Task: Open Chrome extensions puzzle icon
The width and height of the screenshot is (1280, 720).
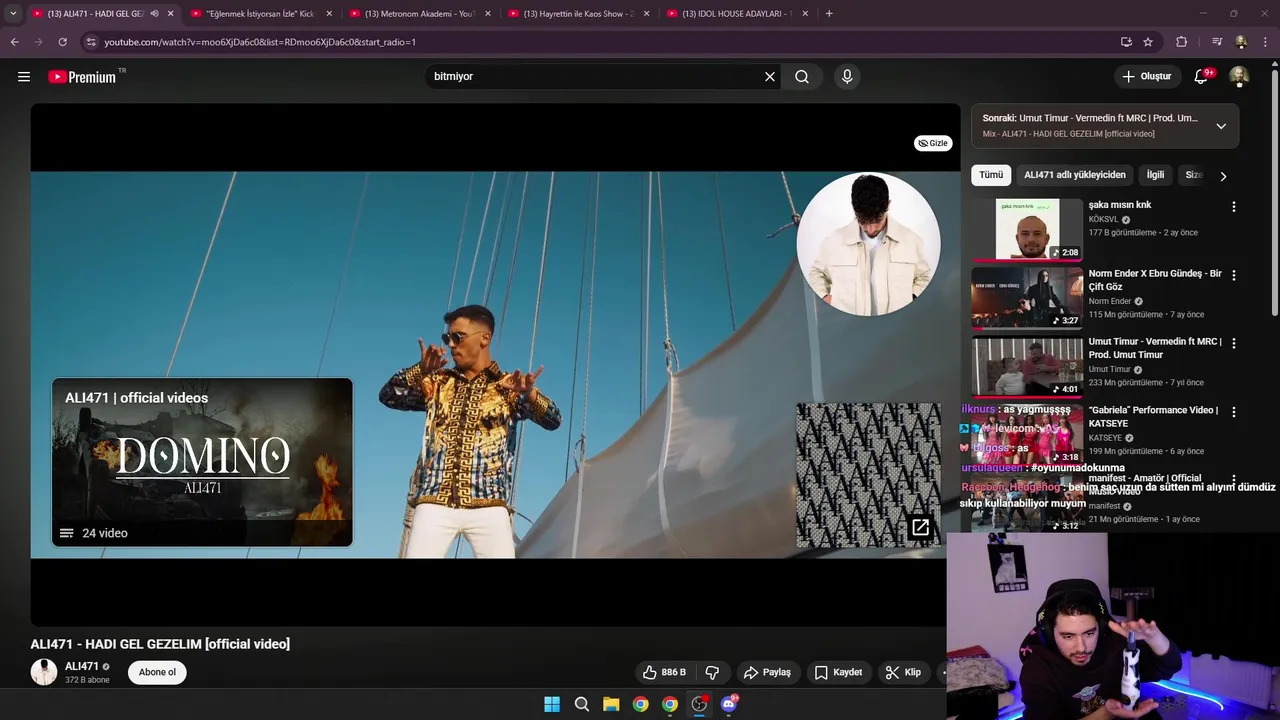Action: (x=1182, y=42)
